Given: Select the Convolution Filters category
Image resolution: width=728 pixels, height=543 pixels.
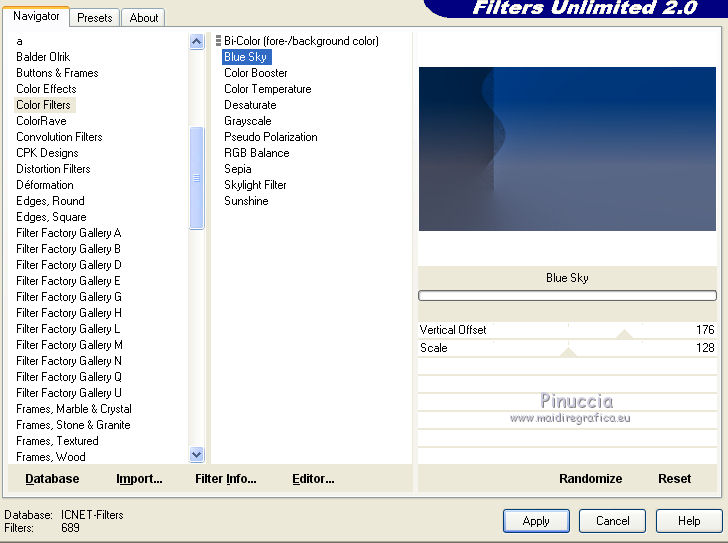Looking at the screenshot, I should 59,137.
